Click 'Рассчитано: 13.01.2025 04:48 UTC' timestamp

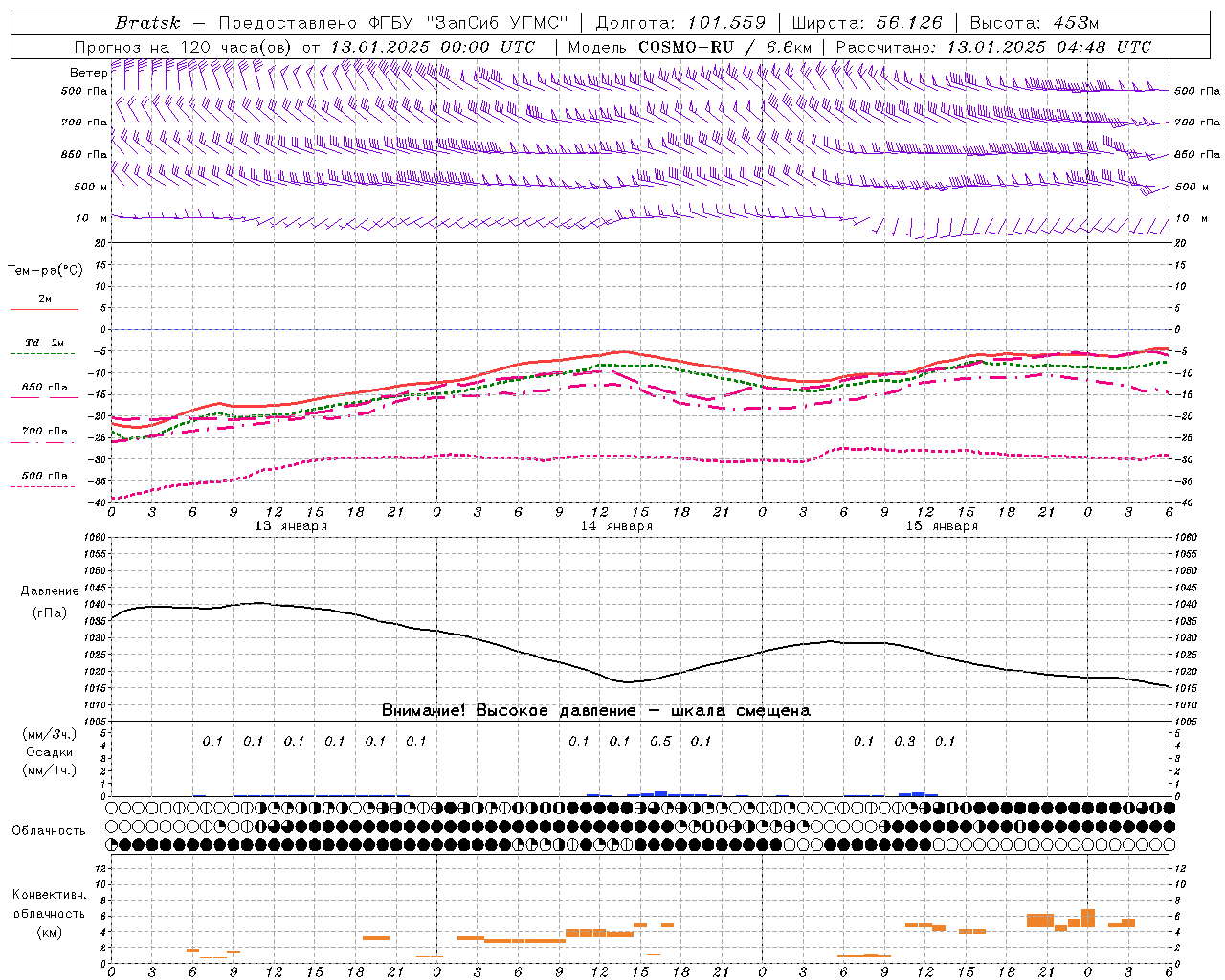click(x=993, y=47)
